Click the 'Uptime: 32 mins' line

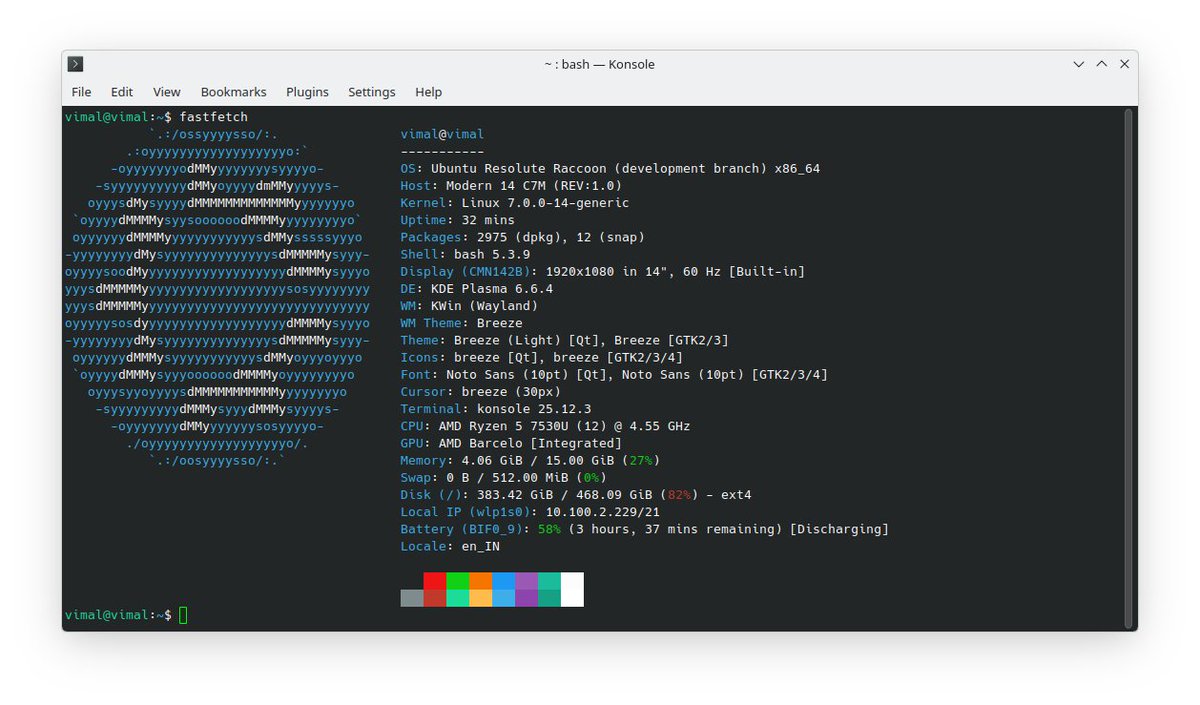pyautogui.click(x=458, y=220)
